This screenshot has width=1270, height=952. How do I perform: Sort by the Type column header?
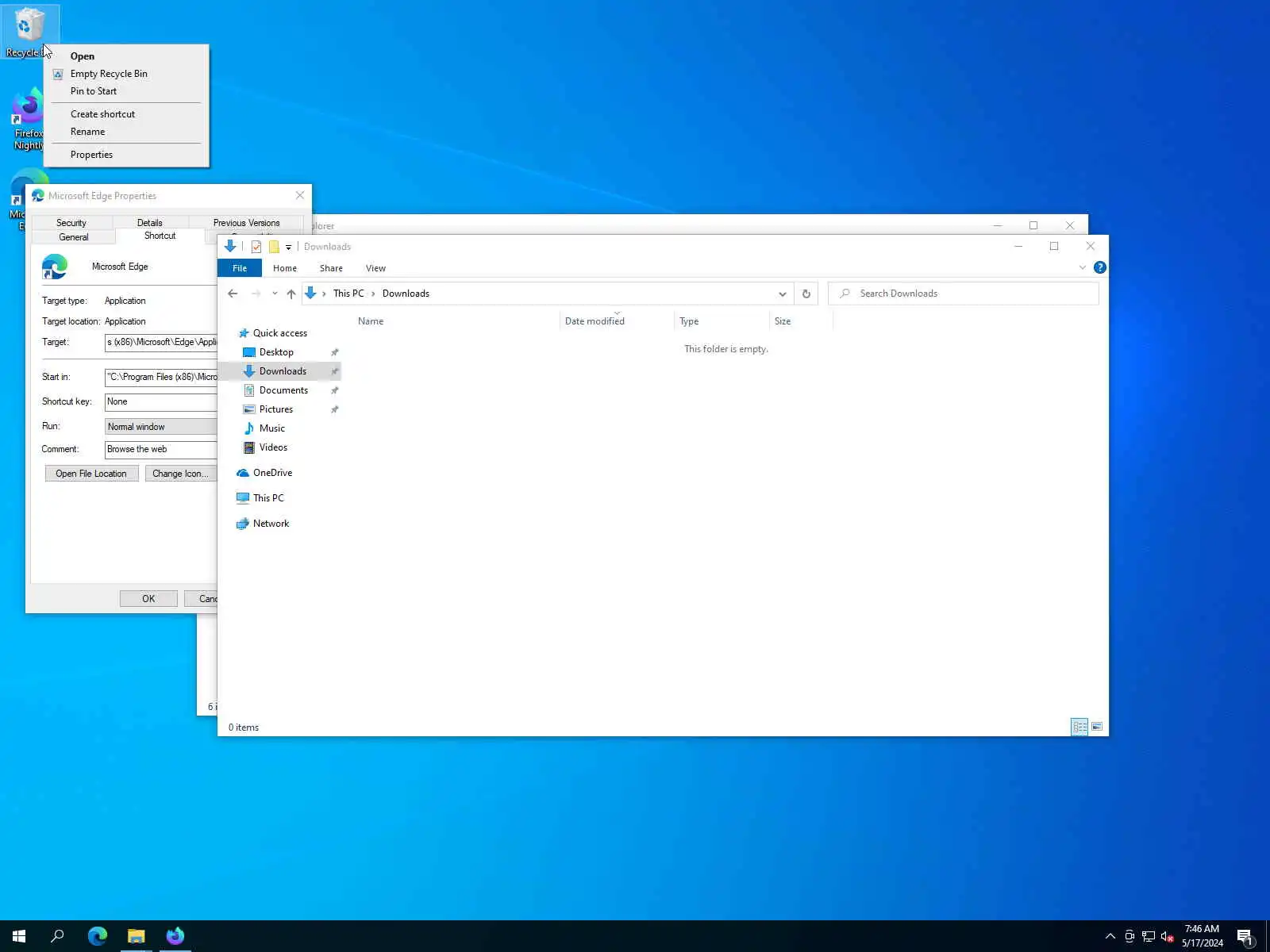722,321
